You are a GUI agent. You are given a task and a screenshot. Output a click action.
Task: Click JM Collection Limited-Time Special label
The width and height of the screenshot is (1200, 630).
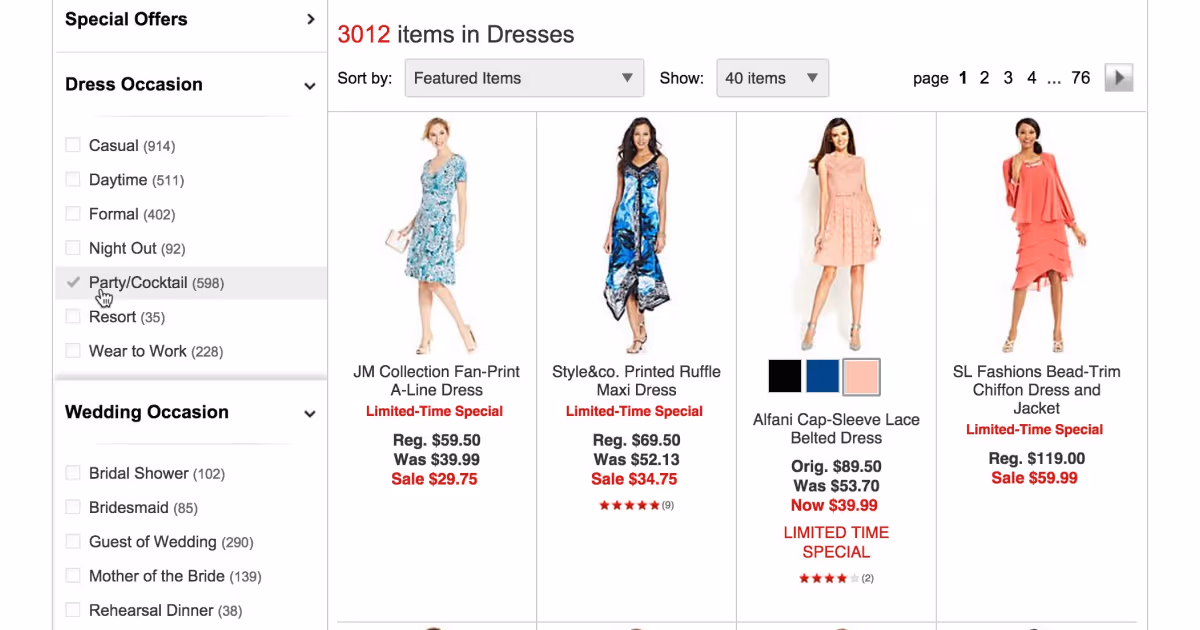[435, 411]
